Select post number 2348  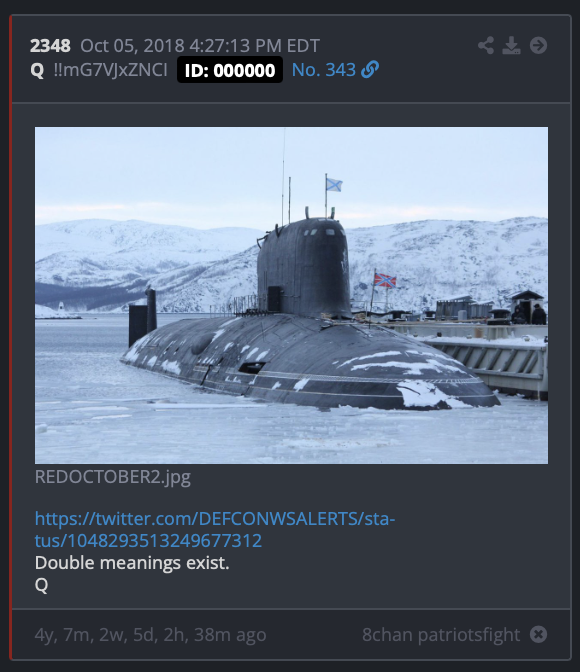50,46
